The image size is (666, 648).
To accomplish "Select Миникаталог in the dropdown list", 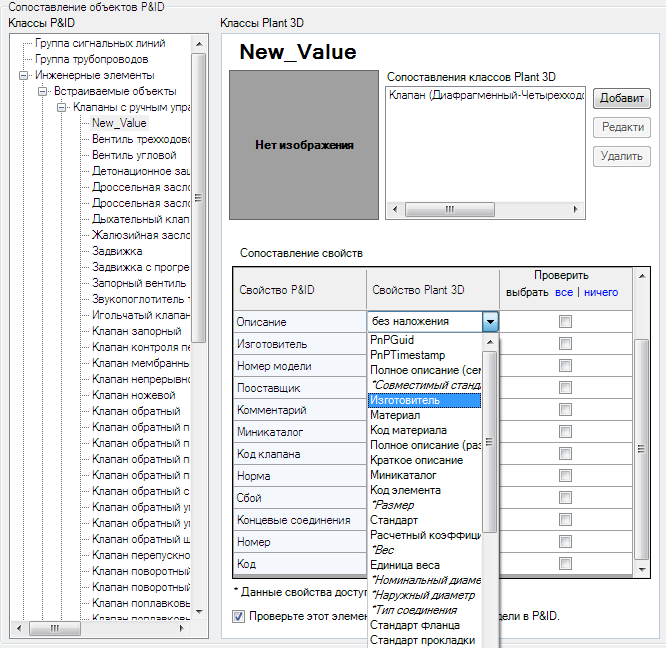I will coord(403,475).
